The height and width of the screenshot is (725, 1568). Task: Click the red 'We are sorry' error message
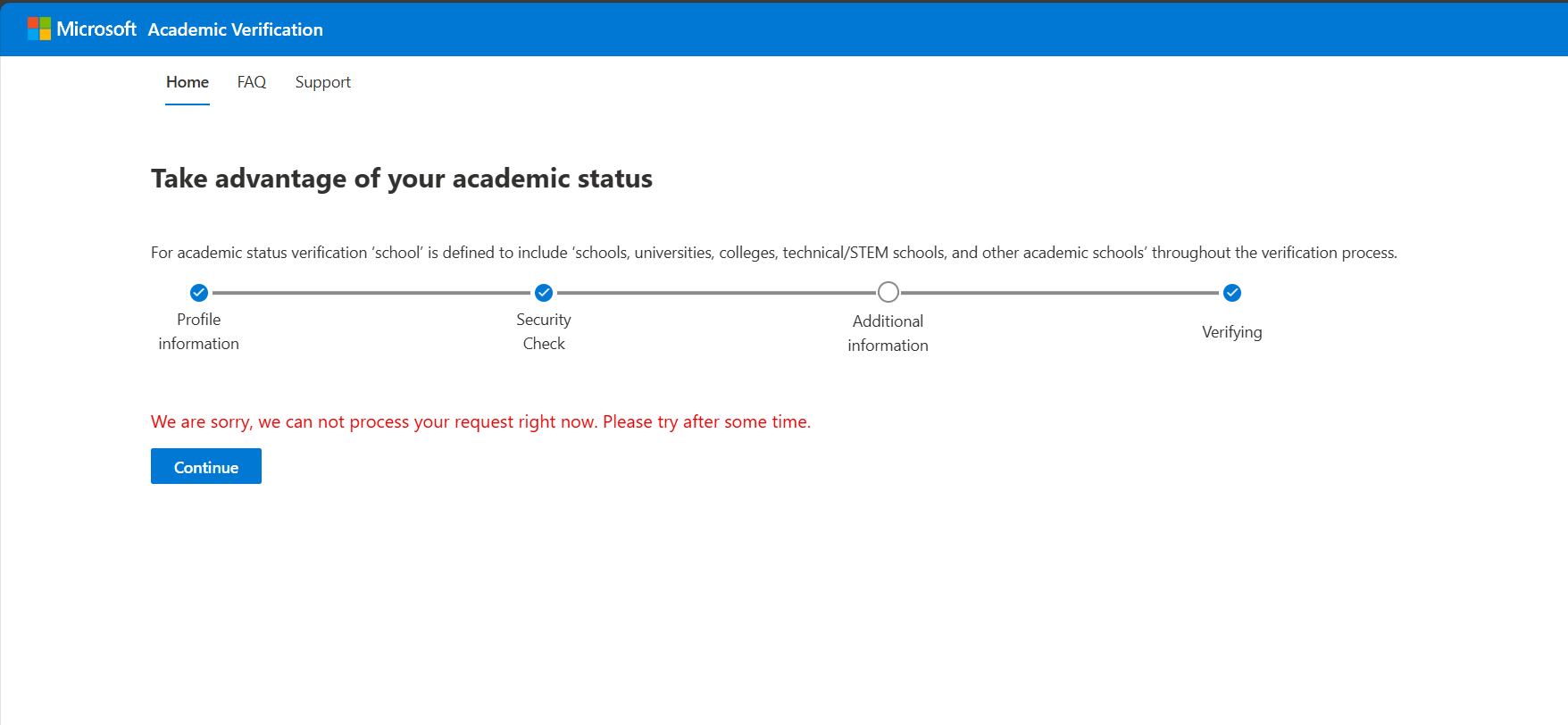tap(481, 421)
